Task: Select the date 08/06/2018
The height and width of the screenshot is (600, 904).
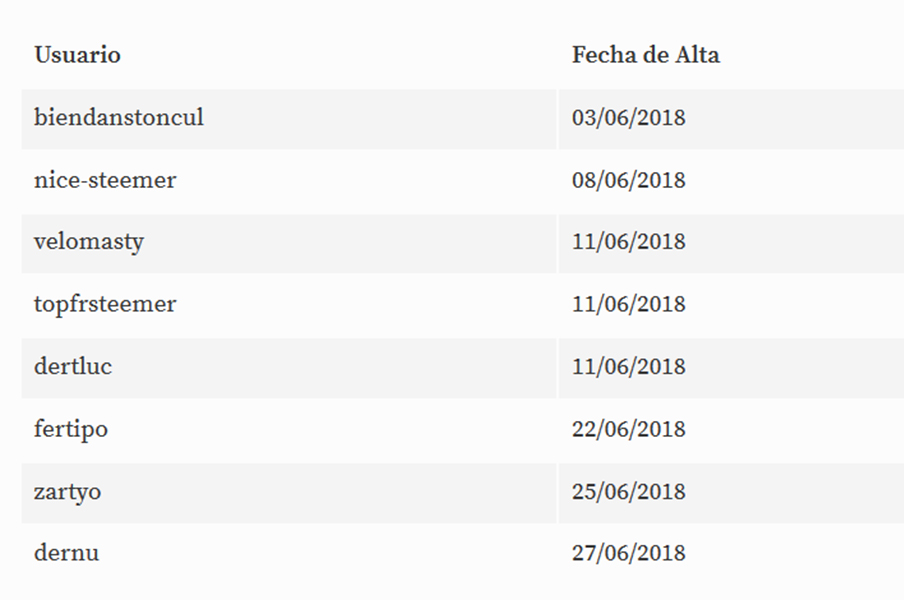Action: [x=628, y=180]
